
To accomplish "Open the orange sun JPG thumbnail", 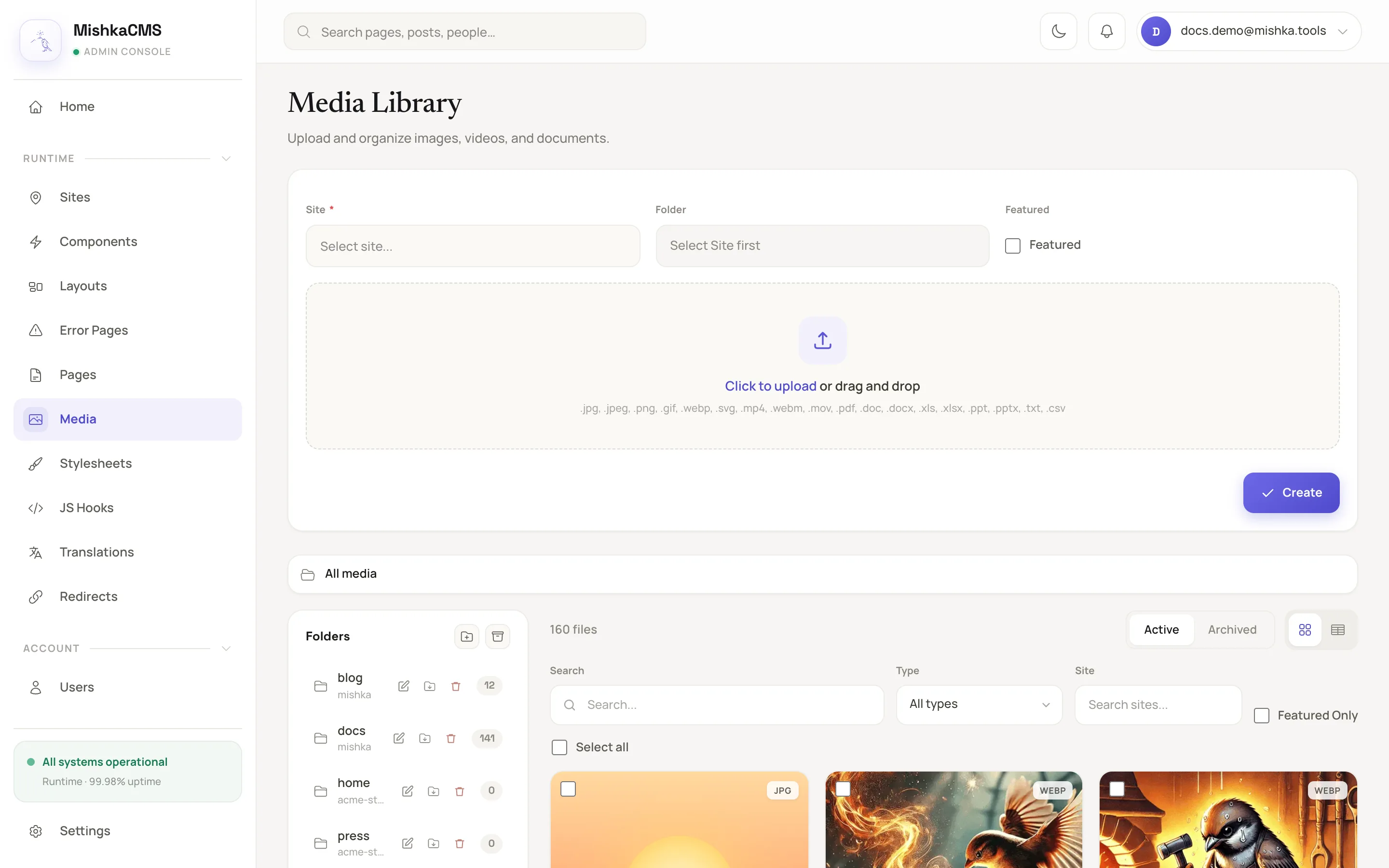I will point(679,820).
